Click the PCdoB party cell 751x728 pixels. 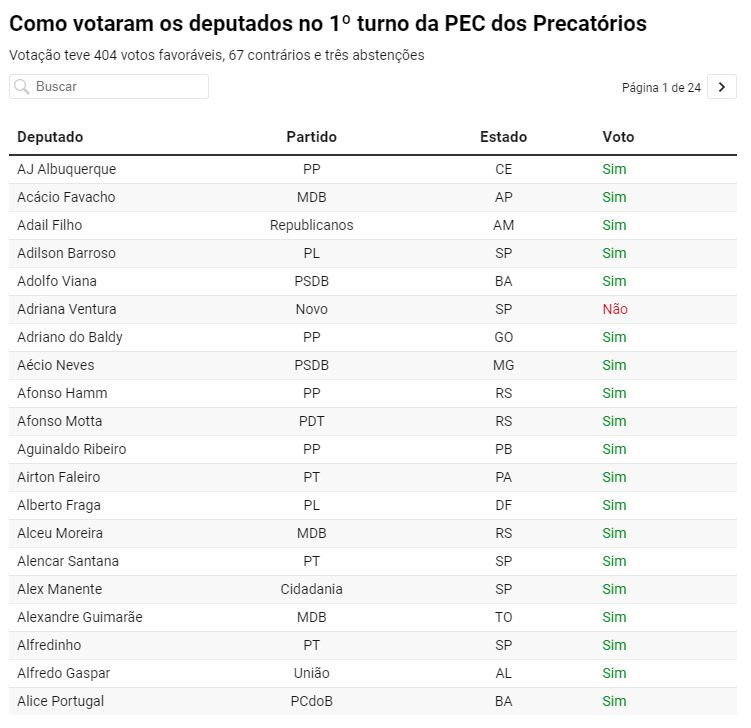click(311, 702)
